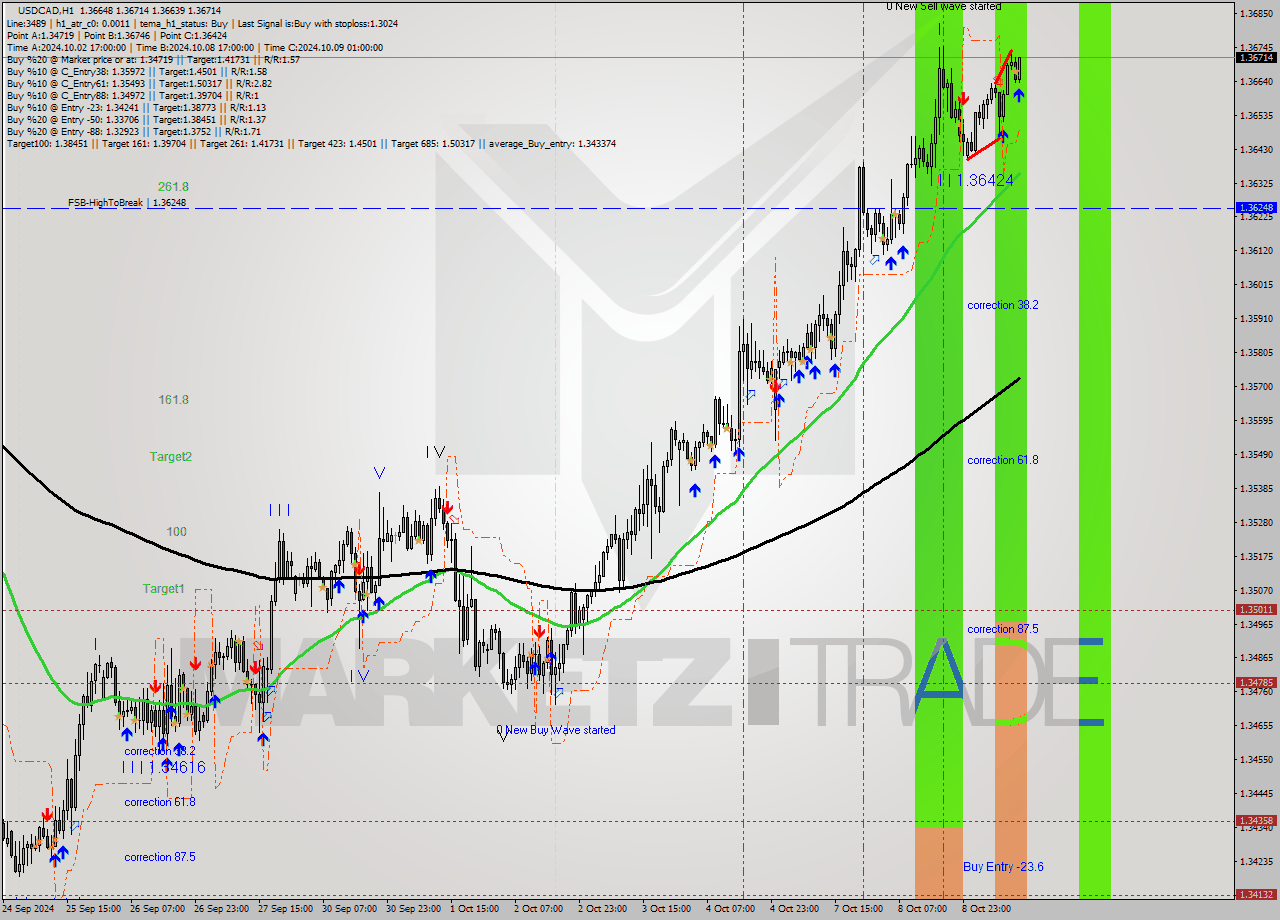Click the 7 Oct 15:00 time label

(x=858, y=909)
